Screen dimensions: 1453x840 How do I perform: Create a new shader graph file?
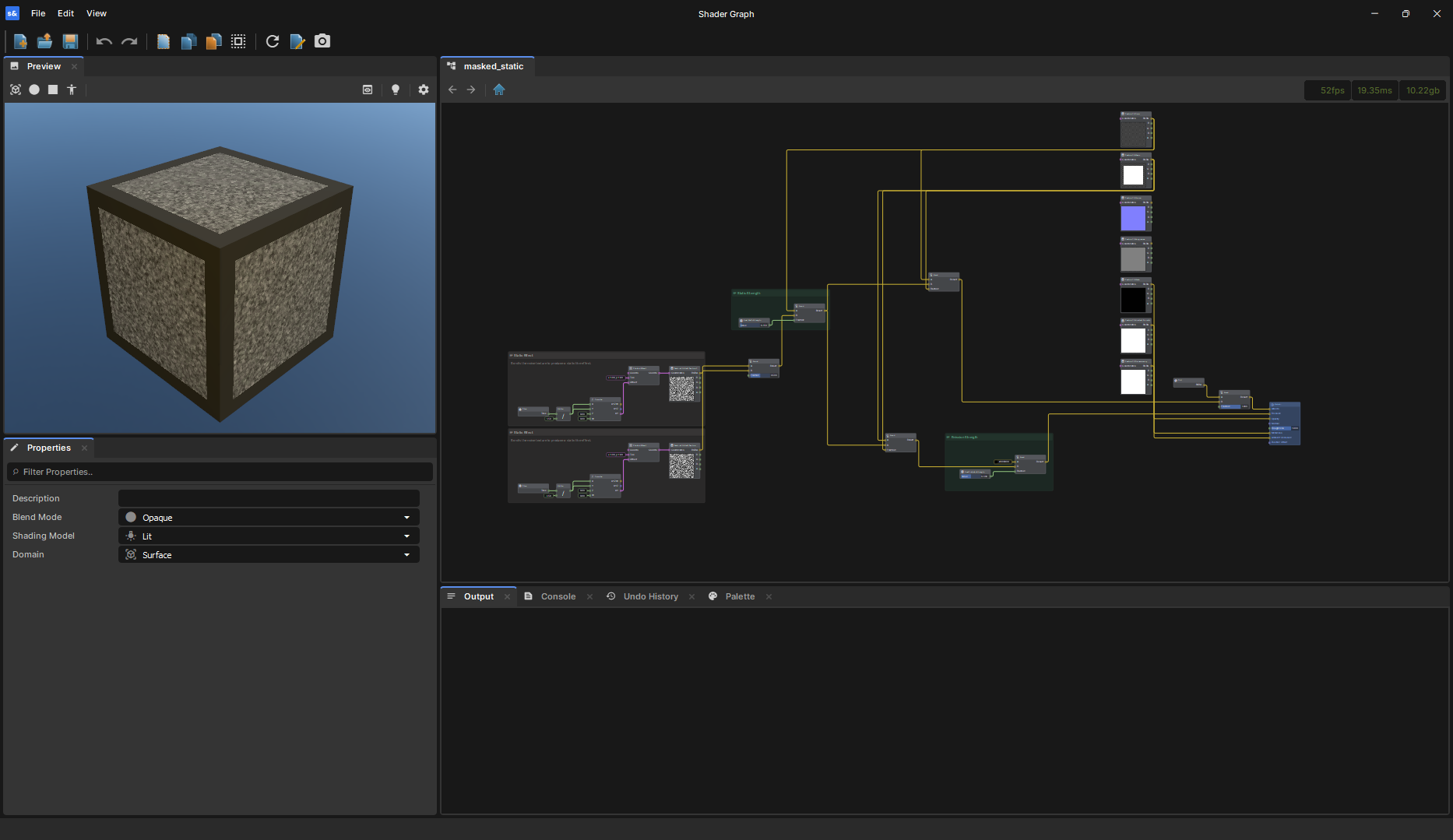[20, 41]
